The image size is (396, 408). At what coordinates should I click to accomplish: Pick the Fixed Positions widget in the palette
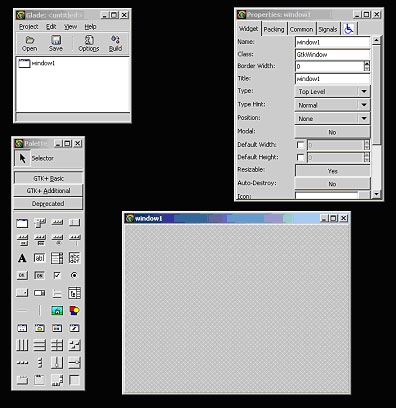click(x=74, y=345)
